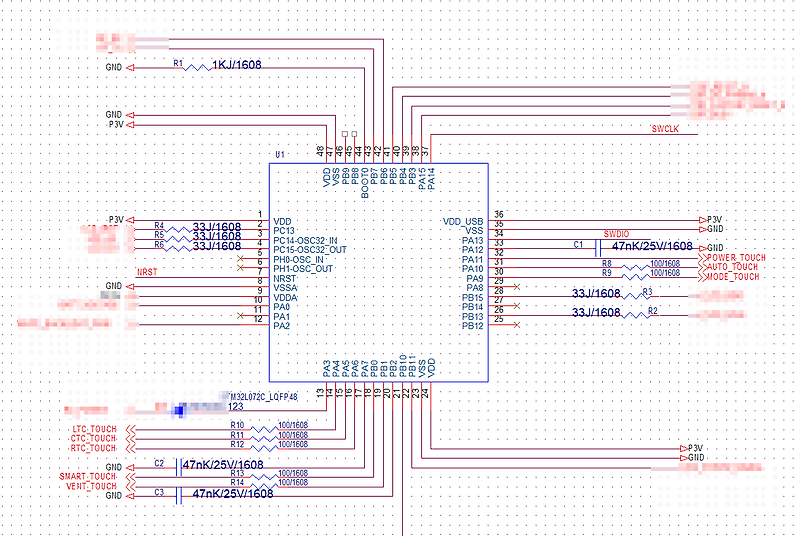Click the GND port next to C3
Image resolution: width=800 pixels, height=536 pixels.
(120, 496)
